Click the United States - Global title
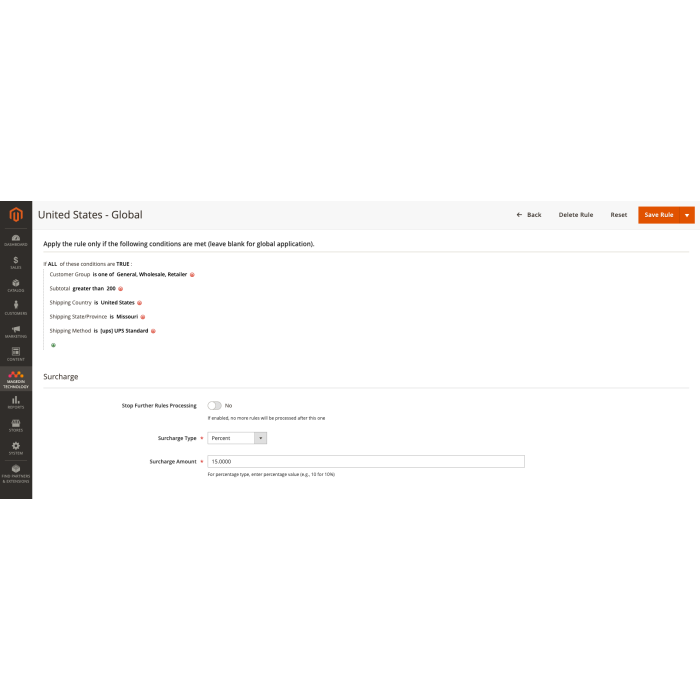700x700 pixels. click(x=90, y=215)
